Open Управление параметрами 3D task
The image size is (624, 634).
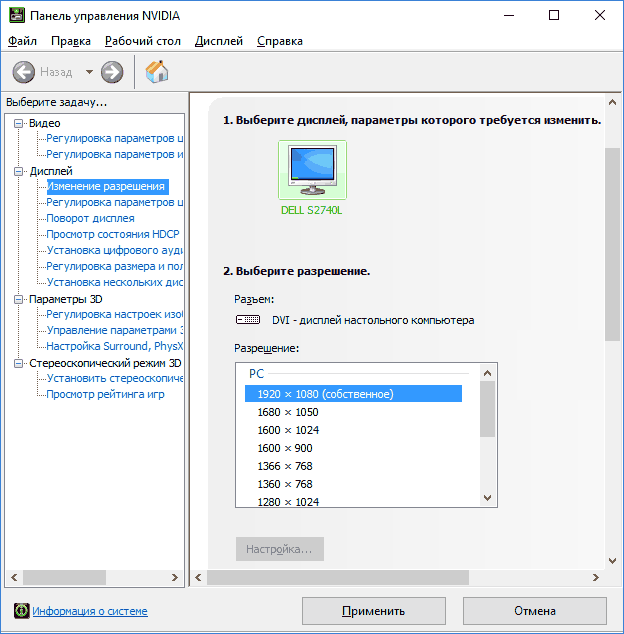pyautogui.click(x=114, y=330)
